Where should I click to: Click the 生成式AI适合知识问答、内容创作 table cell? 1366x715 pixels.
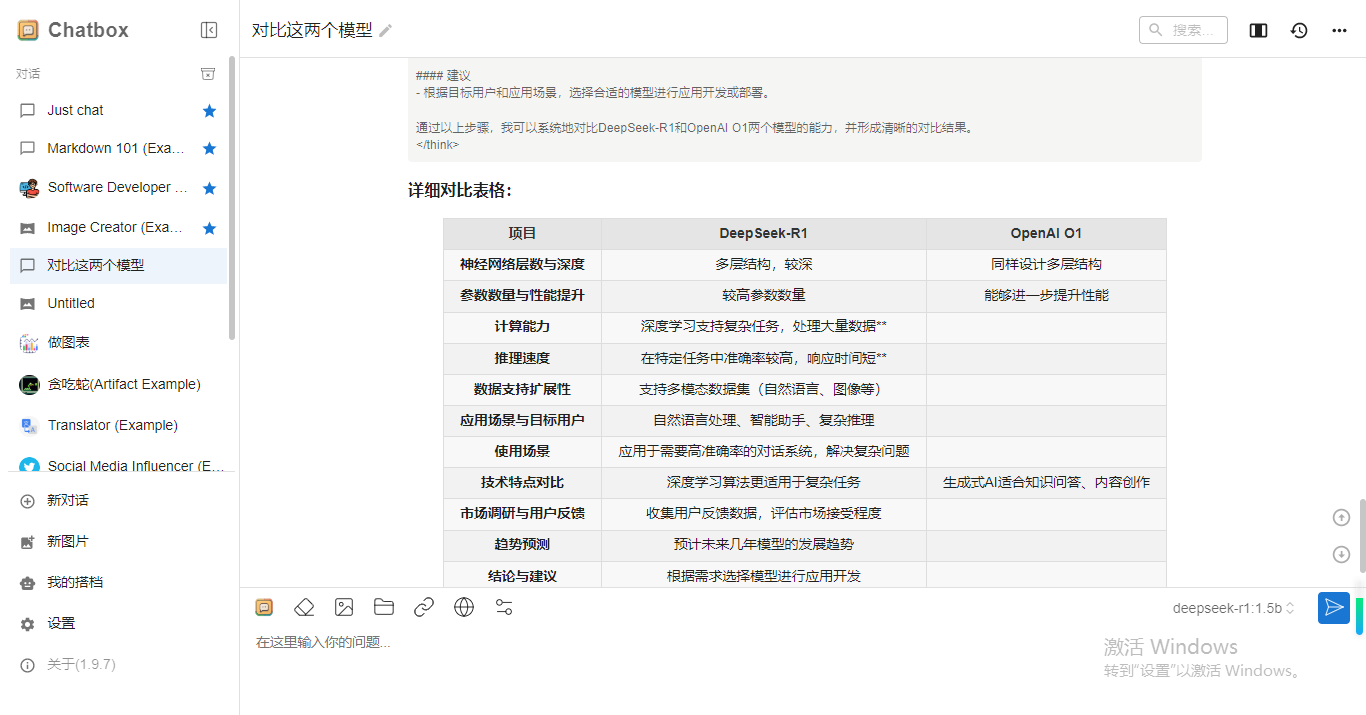[1046, 482]
